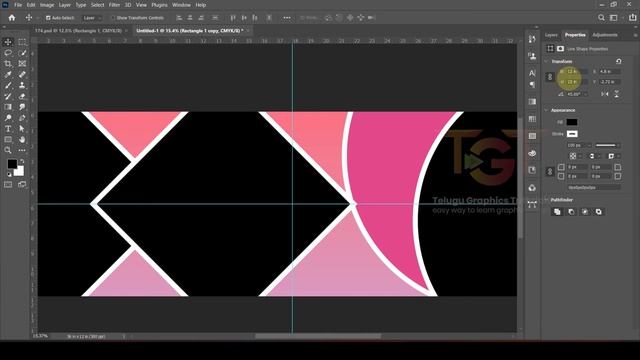This screenshot has width=640, height=360.
Task: Flip horizontal in Transform section
Action: pos(604,94)
